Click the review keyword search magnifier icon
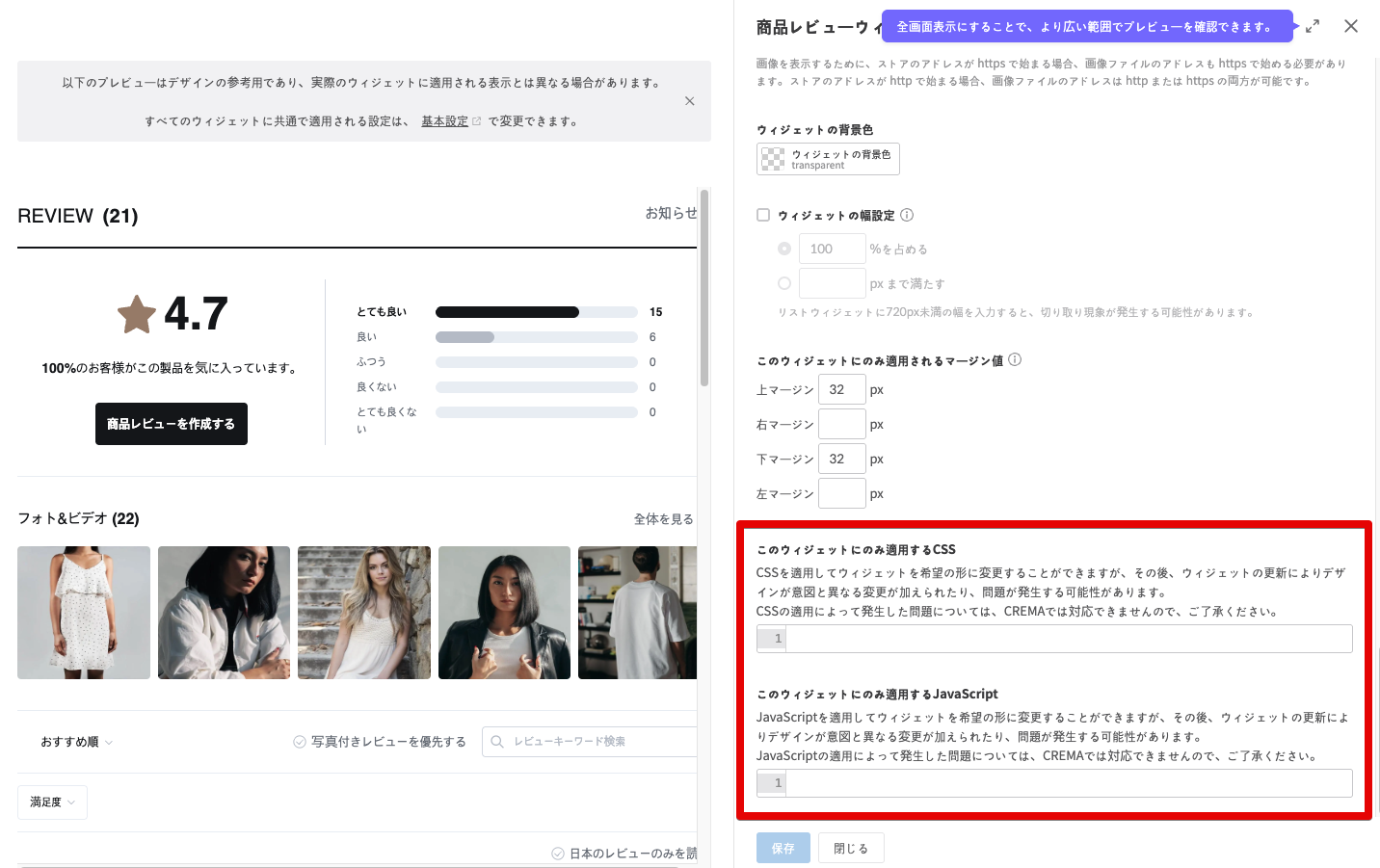Viewport: 1380px width, 868px height. (497, 742)
